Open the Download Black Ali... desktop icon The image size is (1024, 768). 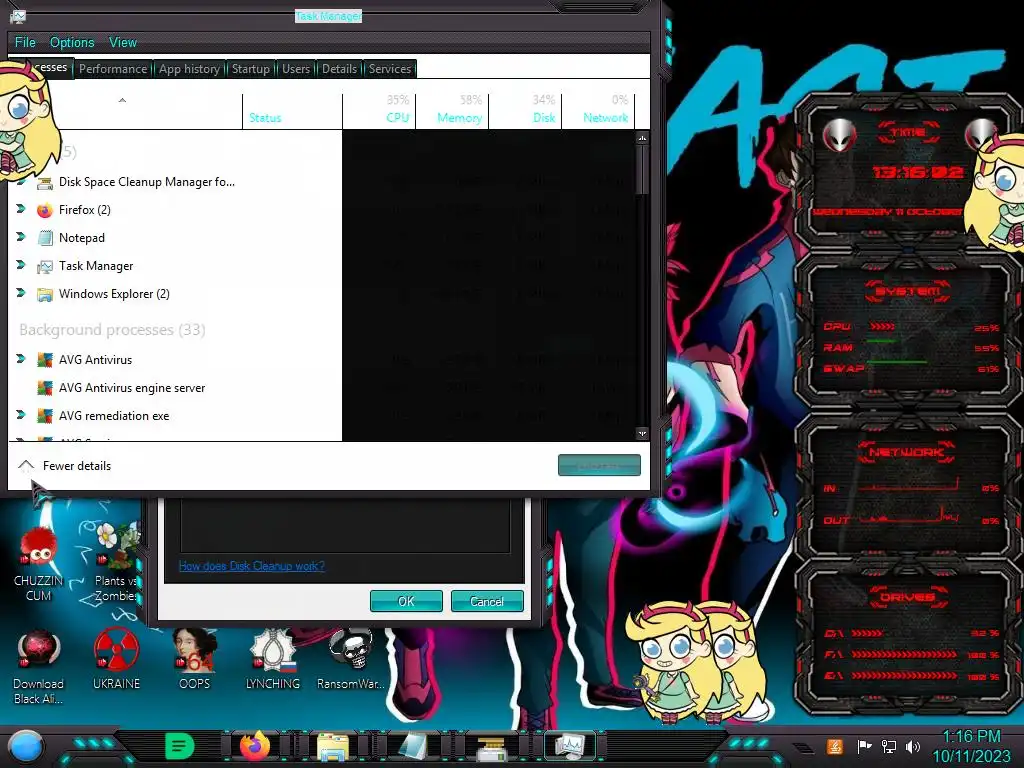click(x=39, y=667)
